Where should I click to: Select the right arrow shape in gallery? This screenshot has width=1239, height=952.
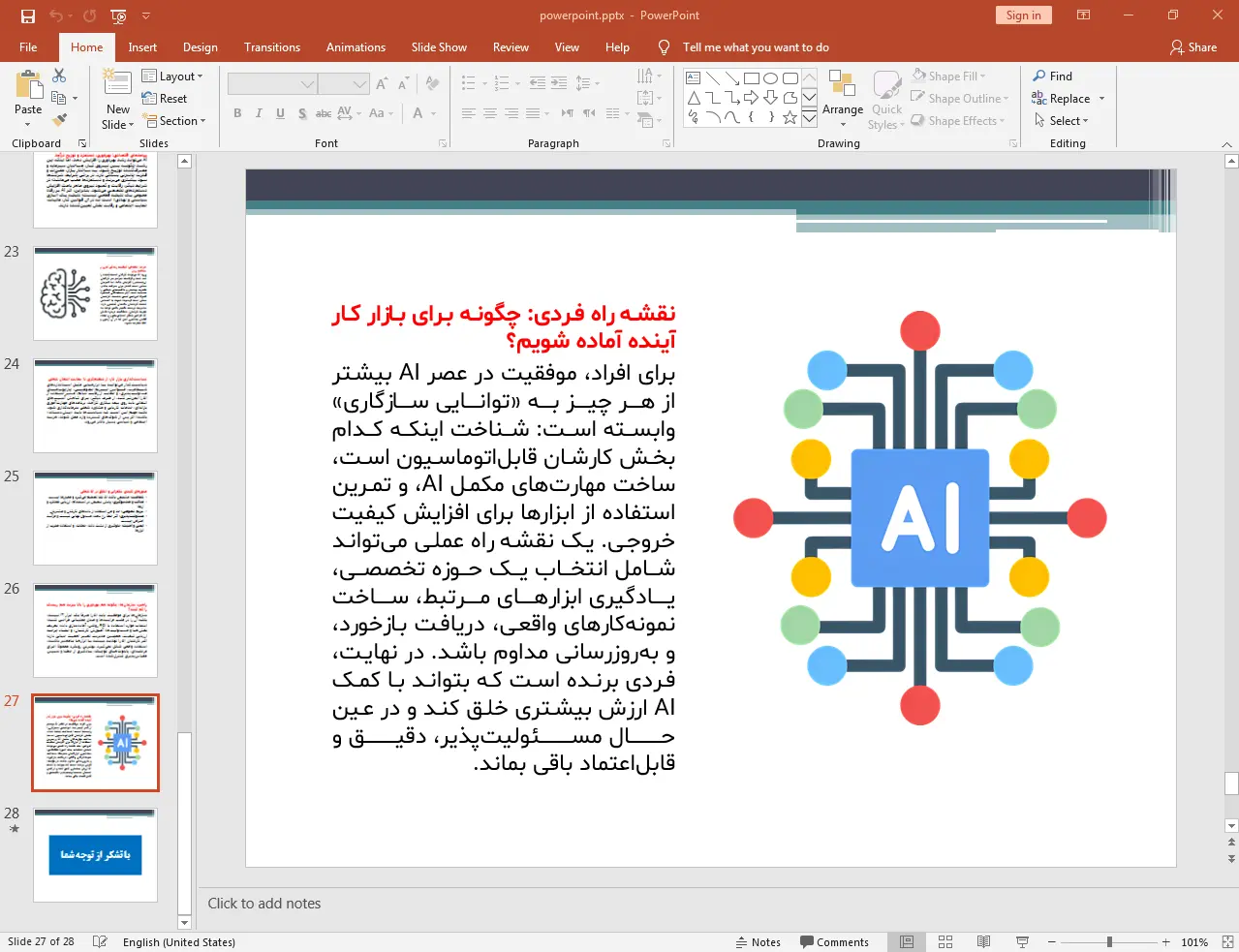(x=751, y=98)
